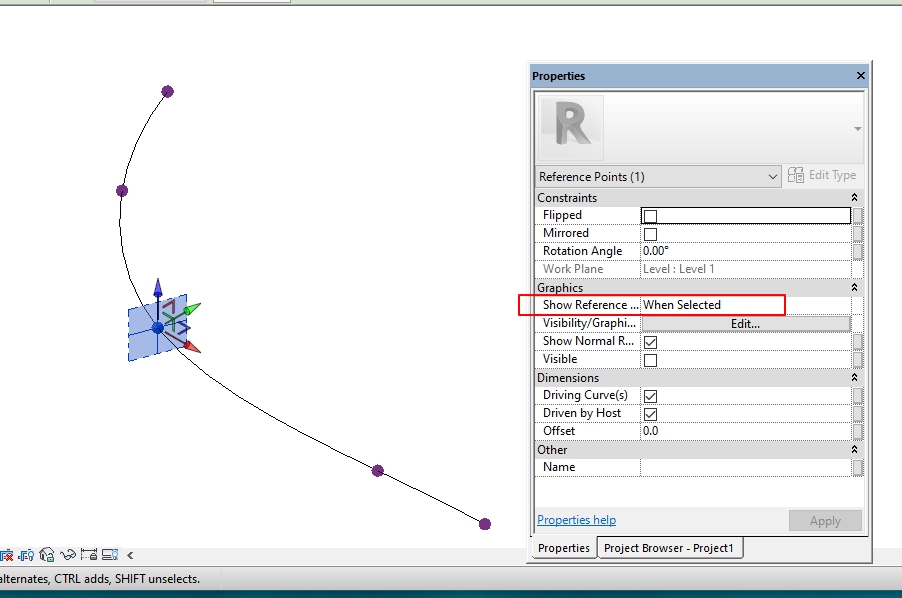
Task: Open the selection Filter icon on status bar
Action: tap(110, 554)
